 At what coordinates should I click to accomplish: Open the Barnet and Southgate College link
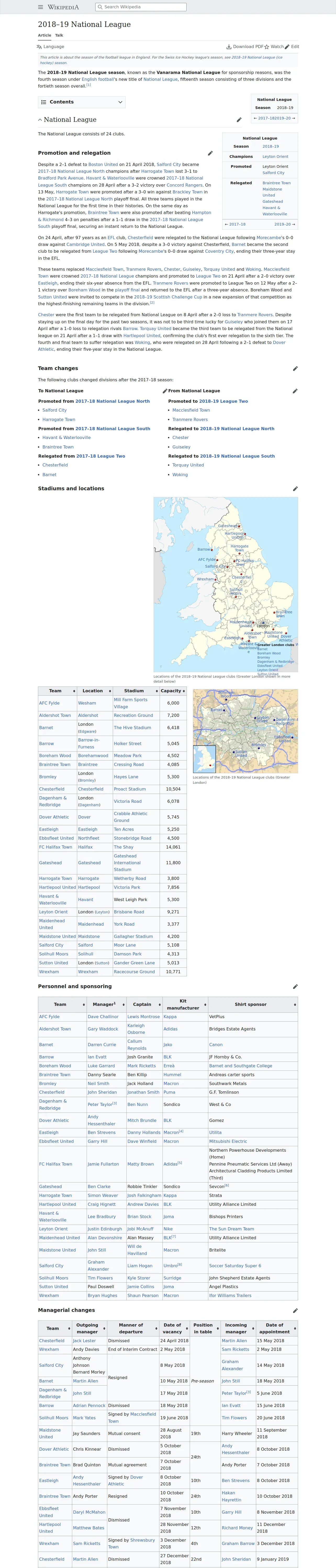coord(241,1066)
